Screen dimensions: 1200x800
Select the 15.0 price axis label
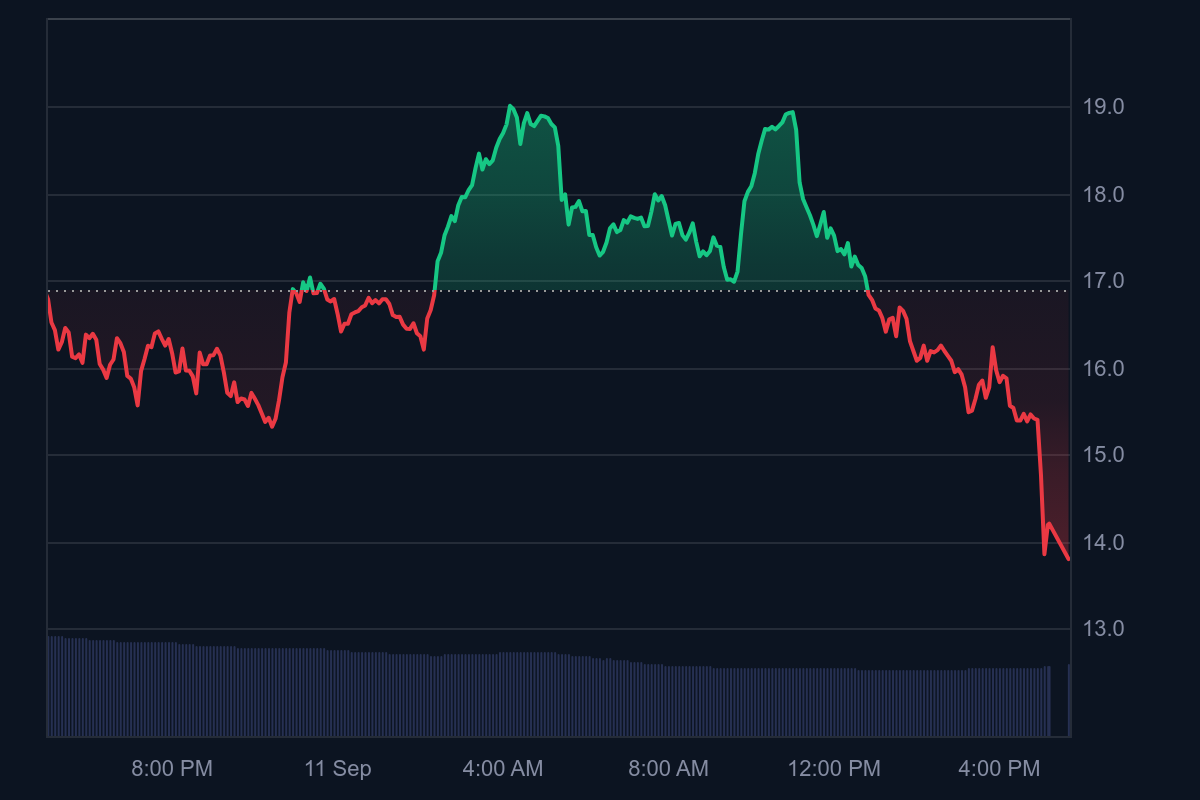pyautogui.click(x=1102, y=455)
